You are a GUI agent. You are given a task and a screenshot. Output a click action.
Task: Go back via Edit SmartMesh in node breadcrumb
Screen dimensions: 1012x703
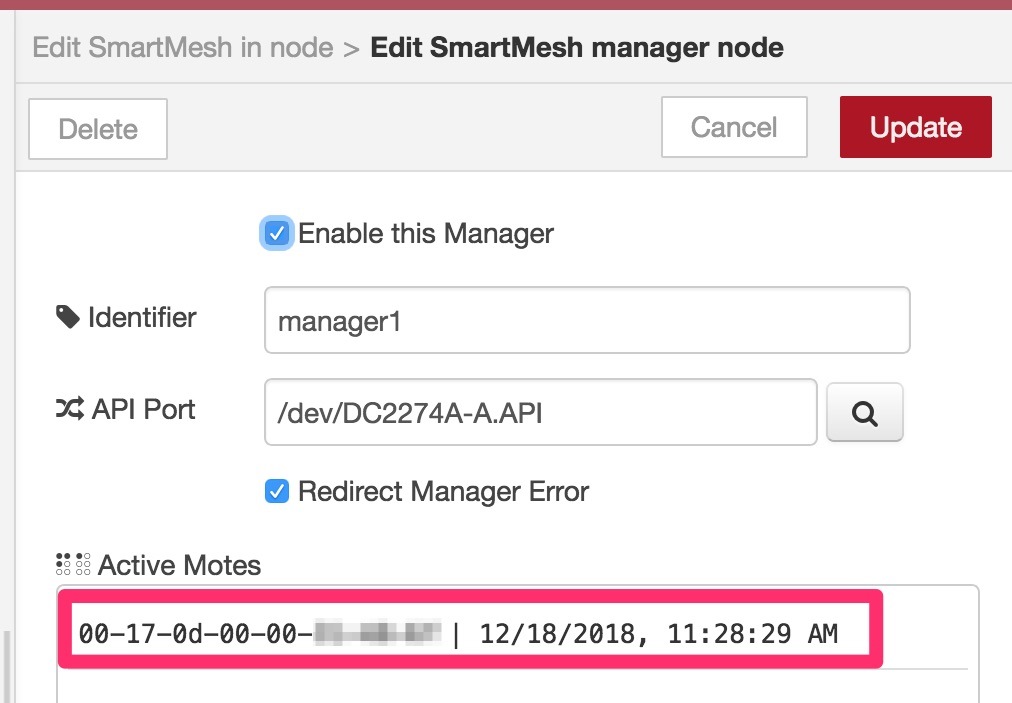coord(183,47)
